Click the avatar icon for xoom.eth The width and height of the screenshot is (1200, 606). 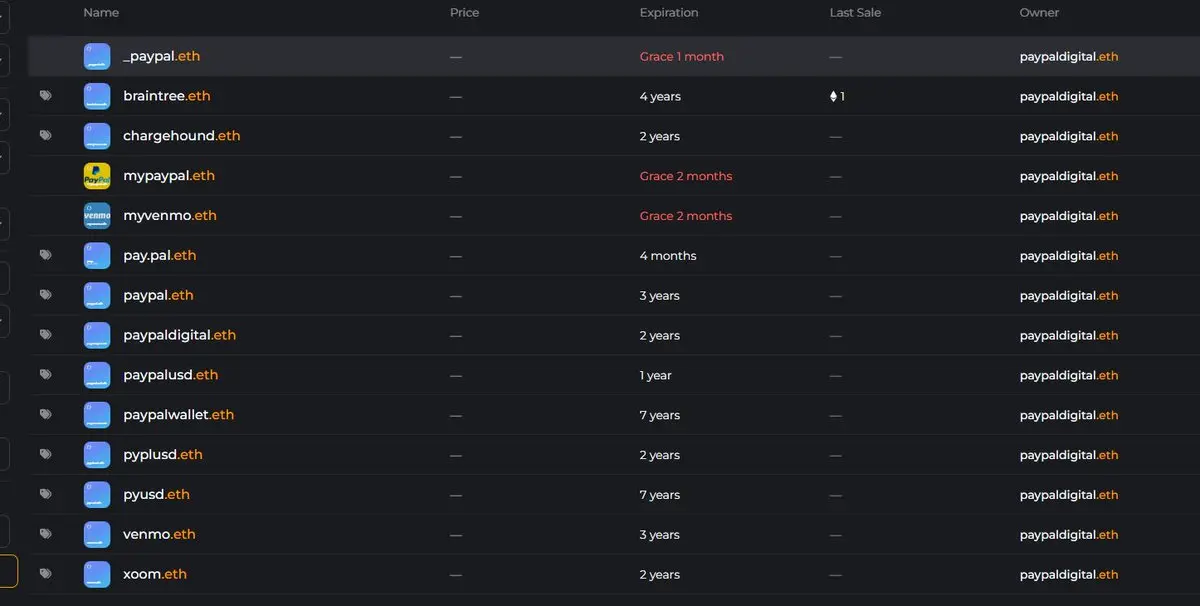tap(97, 575)
